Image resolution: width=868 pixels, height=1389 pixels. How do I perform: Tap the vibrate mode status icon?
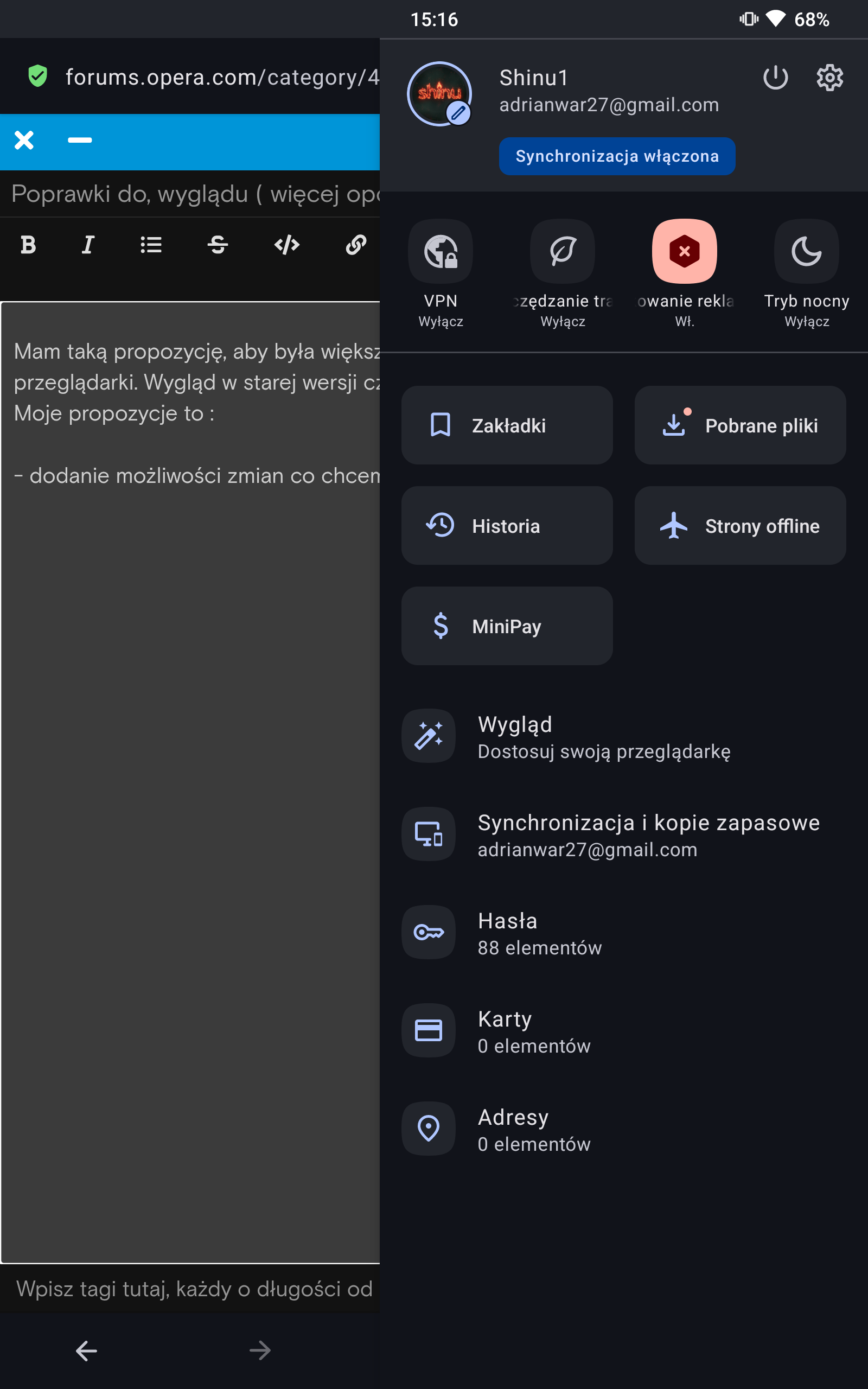point(749,19)
